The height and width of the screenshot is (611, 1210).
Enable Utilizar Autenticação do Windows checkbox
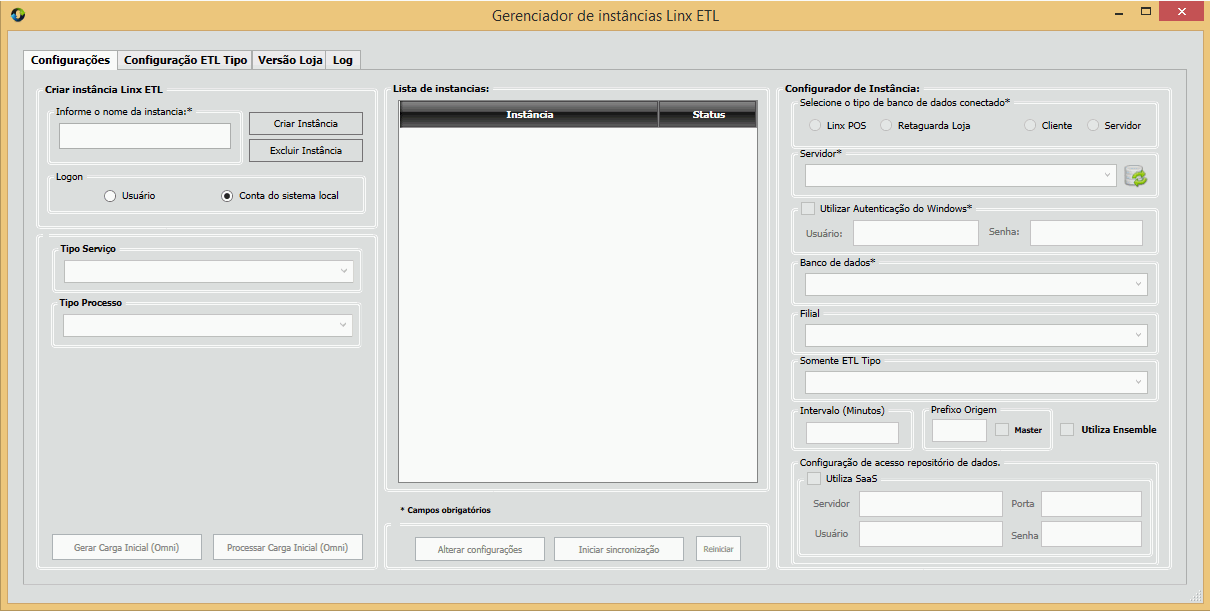[x=808, y=208]
